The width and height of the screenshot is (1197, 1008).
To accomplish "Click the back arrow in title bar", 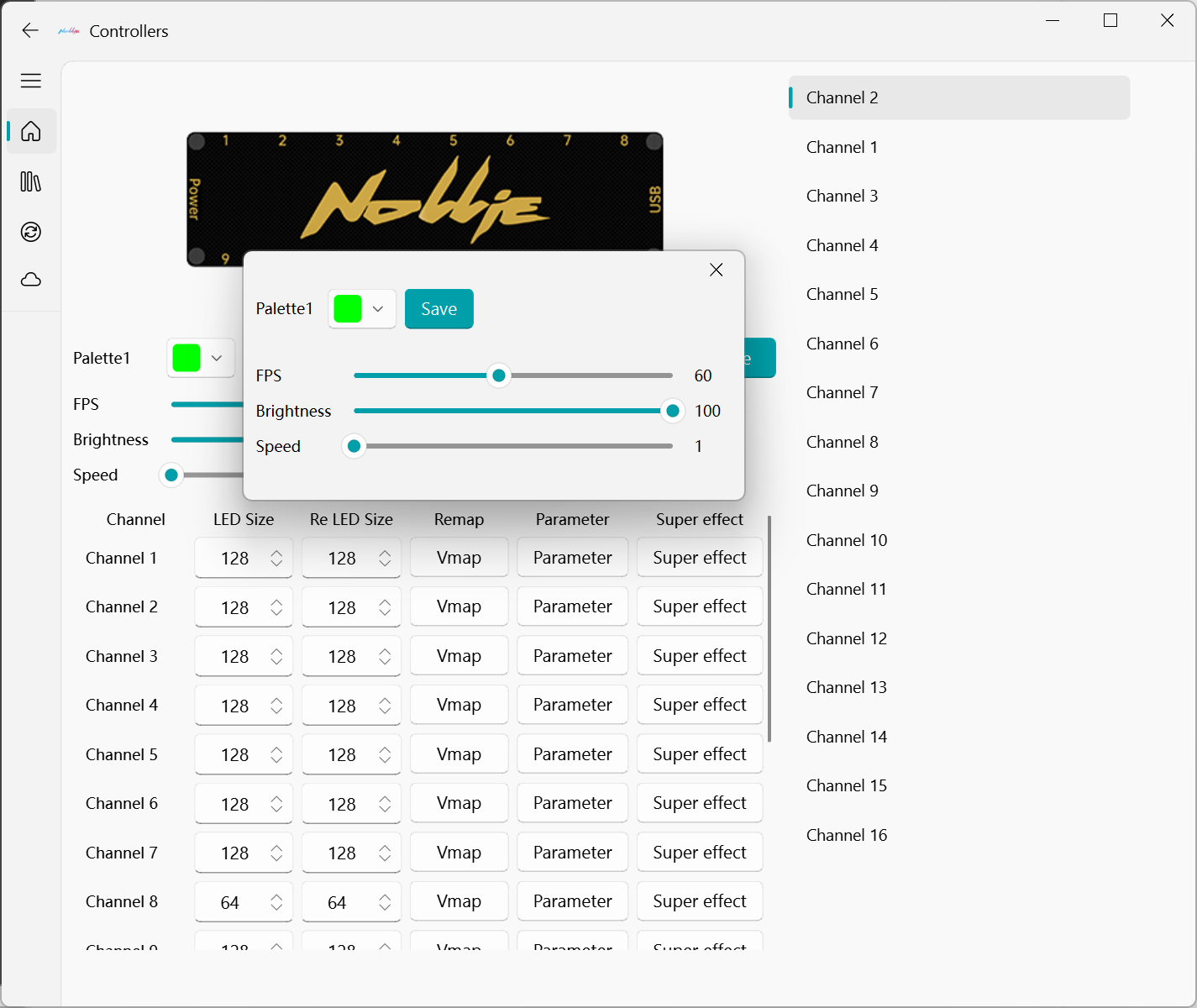I will 30,31.
